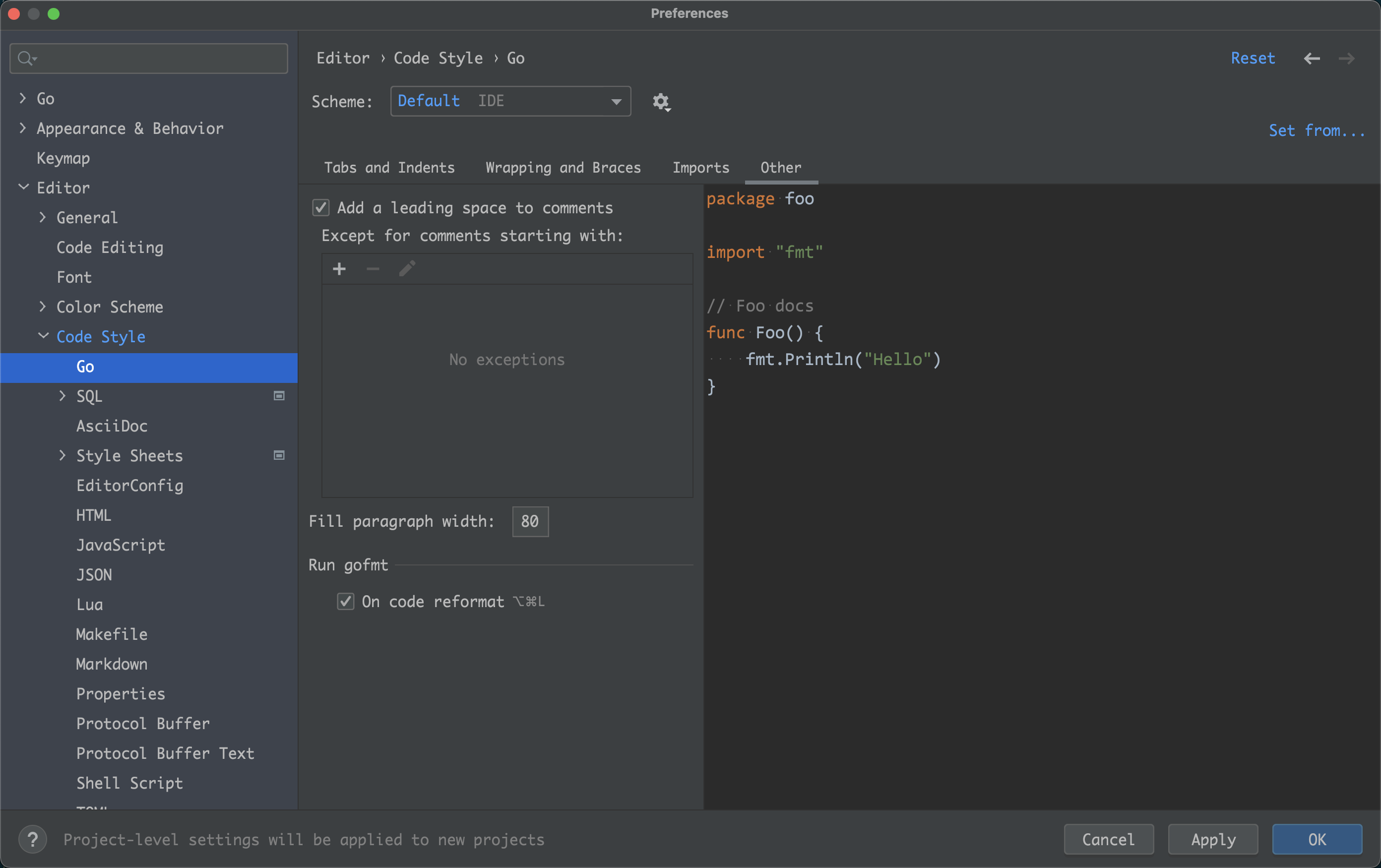Toggle Add a leading space to comments
This screenshot has height=868, width=1381.
point(321,207)
